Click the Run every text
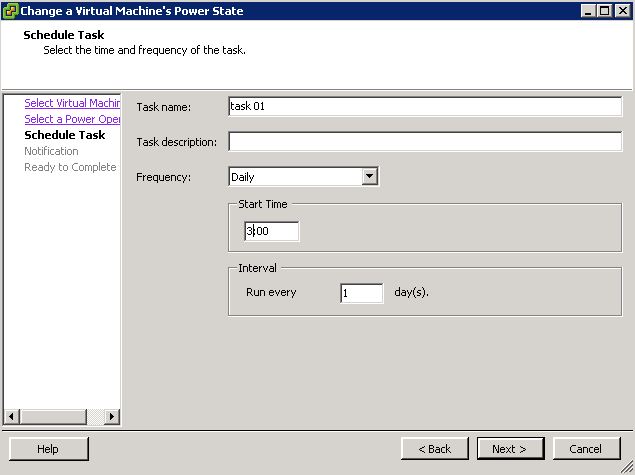Viewport: 635px width, 475px height. tap(271, 292)
